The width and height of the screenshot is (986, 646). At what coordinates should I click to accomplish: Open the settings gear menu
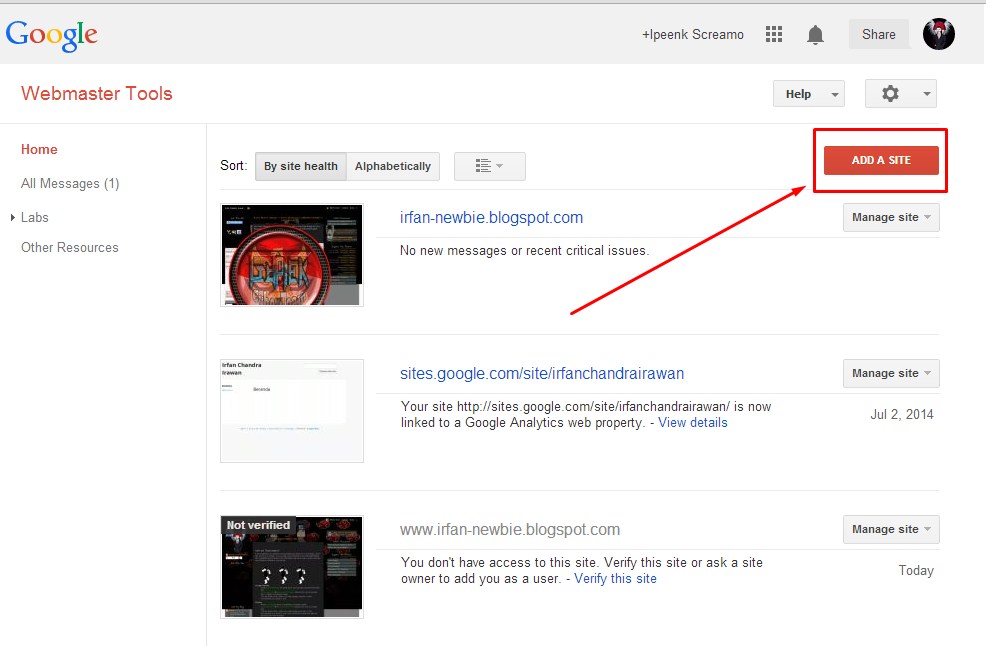(900, 94)
